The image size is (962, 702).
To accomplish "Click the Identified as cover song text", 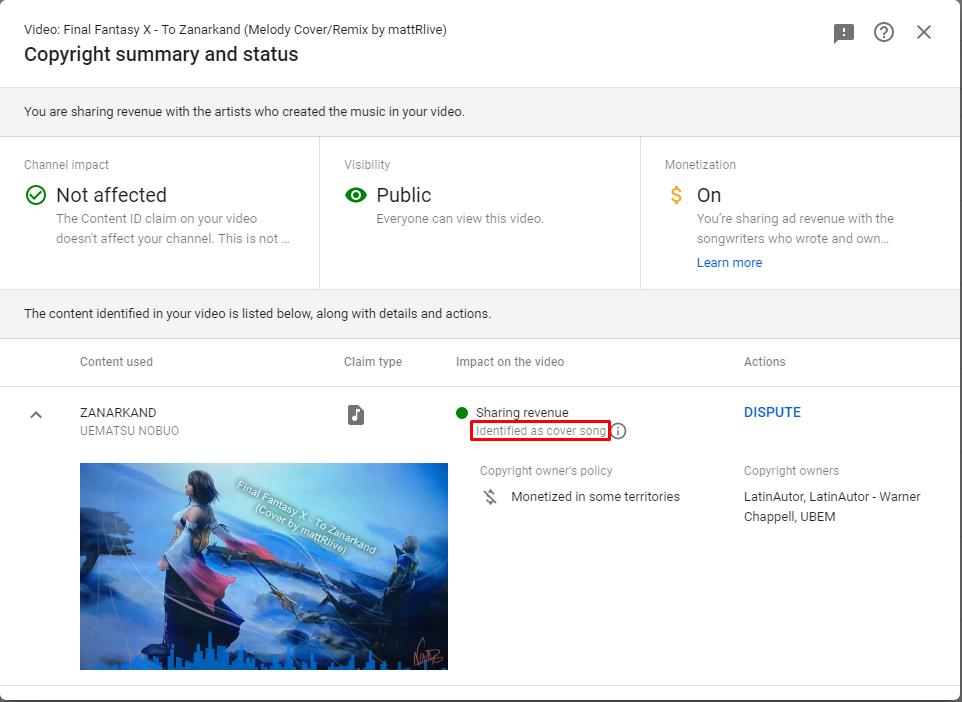I will pos(541,431).
